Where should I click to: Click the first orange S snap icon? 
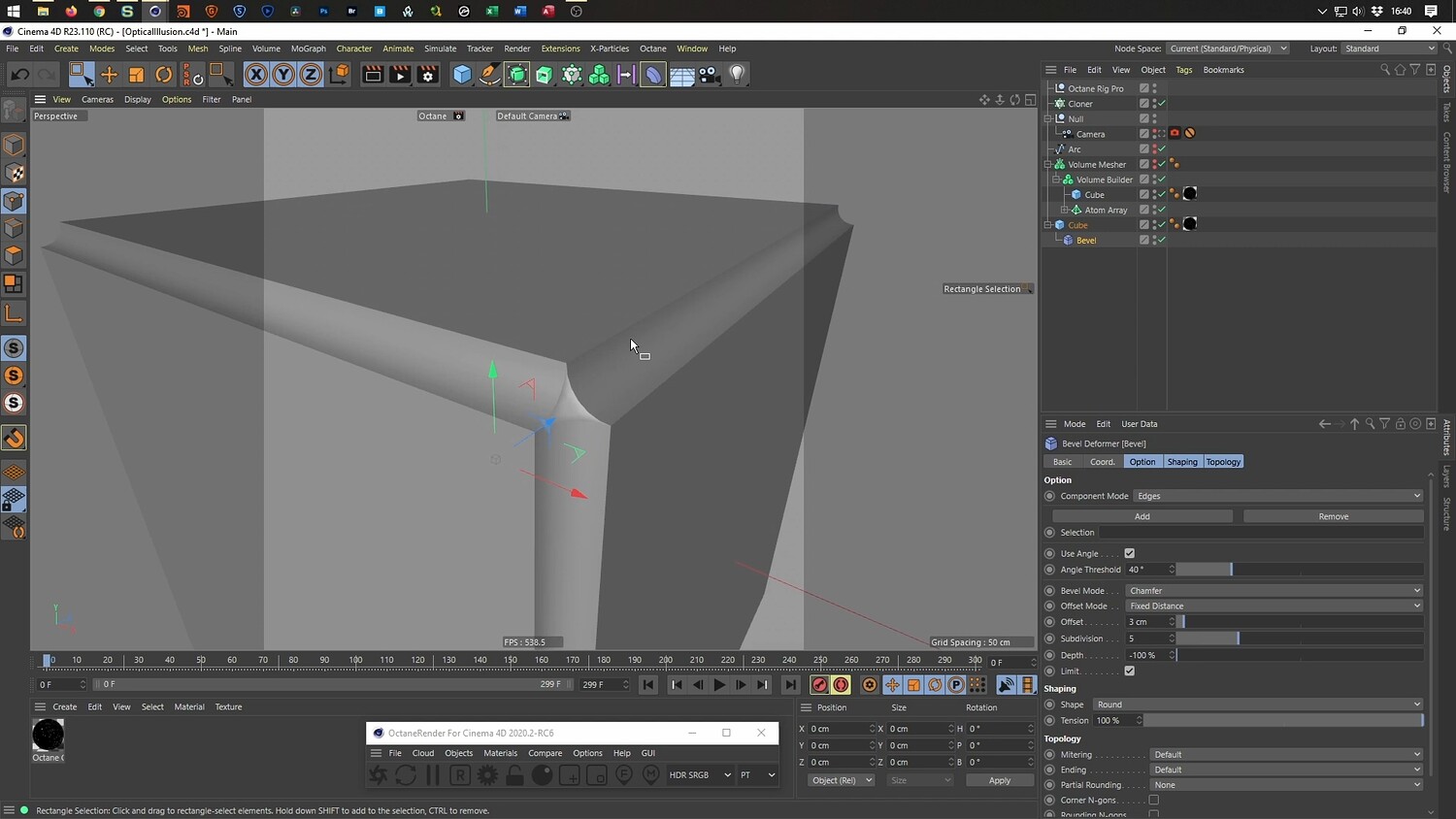point(14,376)
